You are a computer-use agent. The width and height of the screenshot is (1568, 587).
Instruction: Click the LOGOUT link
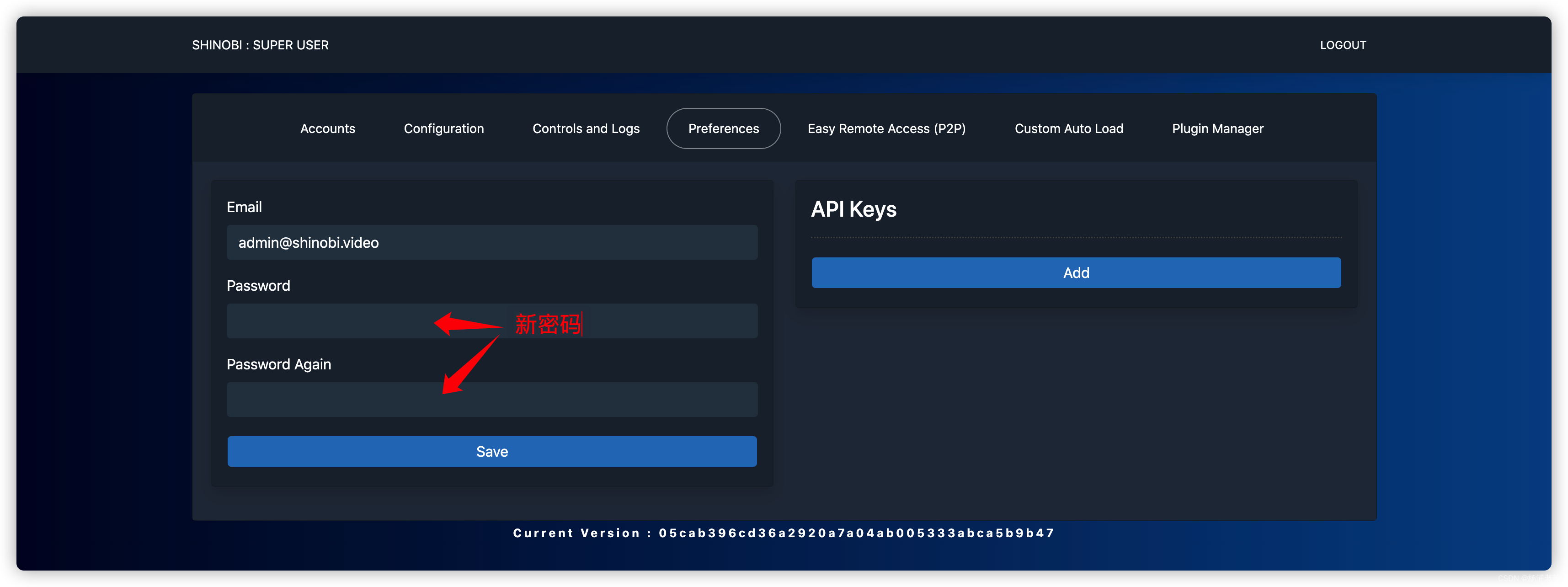coord(1343,45)
